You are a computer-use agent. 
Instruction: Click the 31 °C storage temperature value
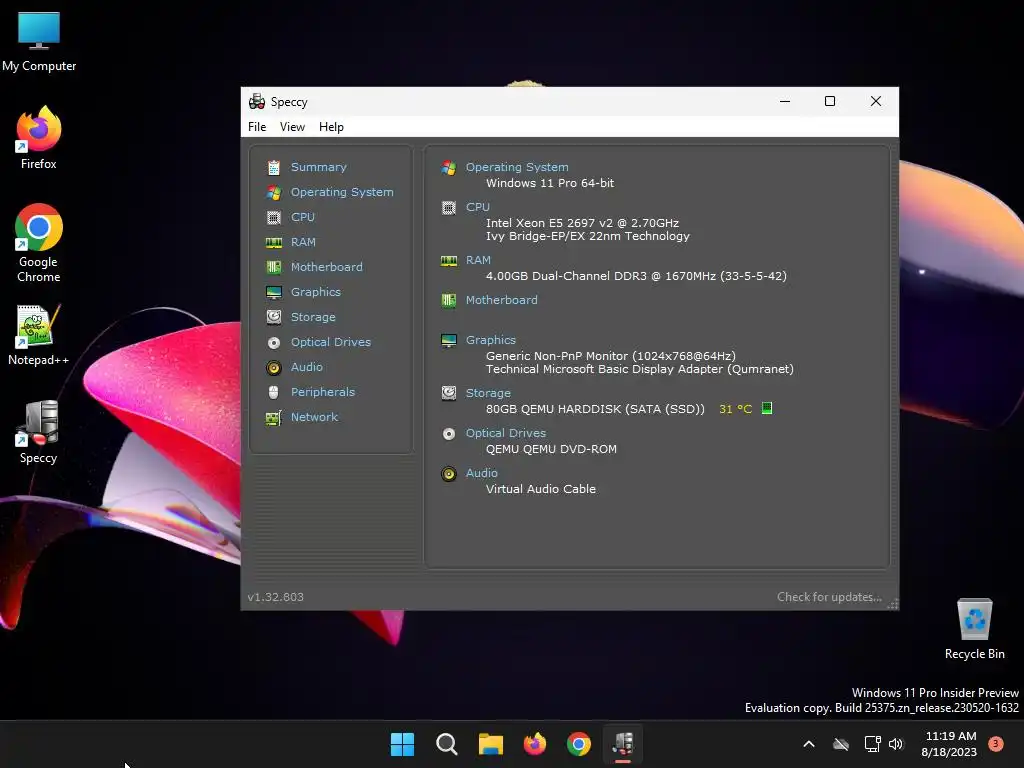735,409
